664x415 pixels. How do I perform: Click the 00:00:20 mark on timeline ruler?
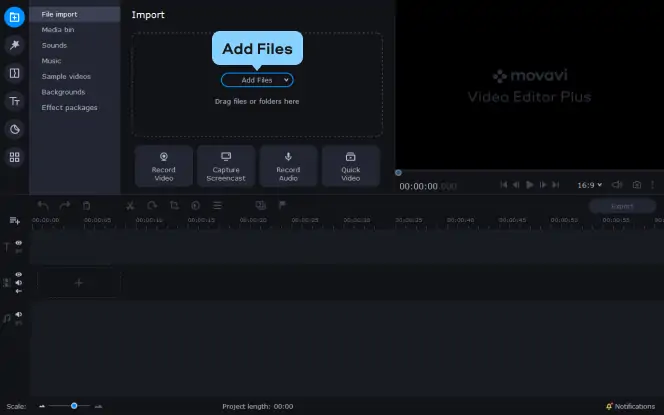253,220
